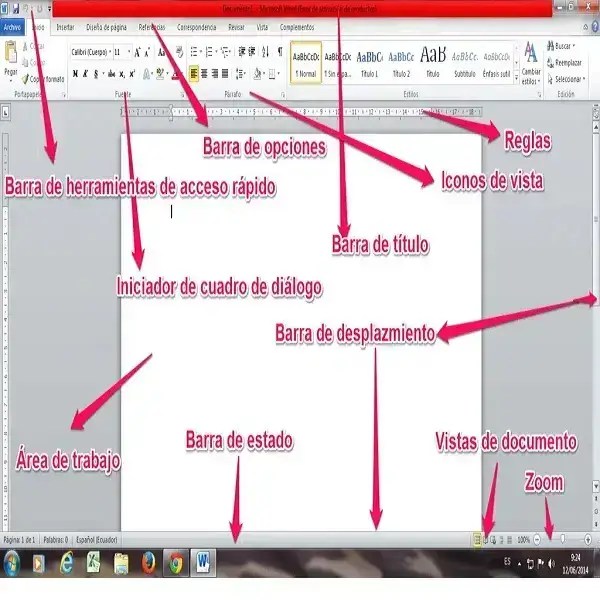Click the clear formatting icon

click(x=179, y=52)
